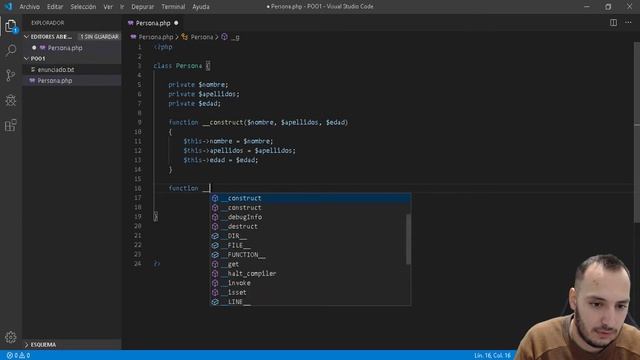This screenshot has height=360, width=640.
Task: Click the opening brace after class Persona
Action: tap(208, 66)
